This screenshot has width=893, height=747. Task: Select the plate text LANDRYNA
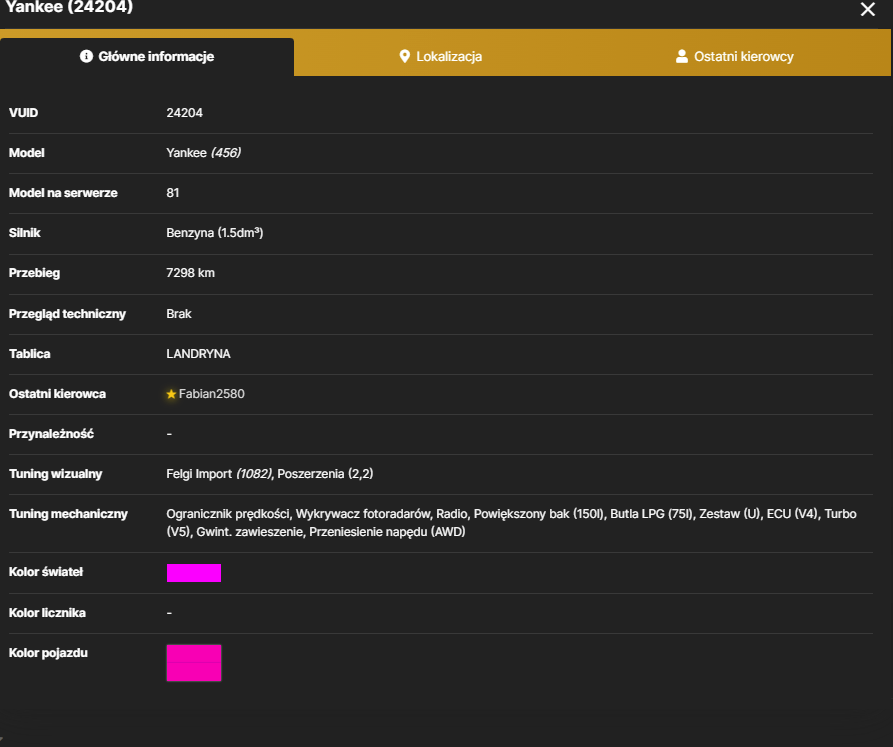pos(198,354)
